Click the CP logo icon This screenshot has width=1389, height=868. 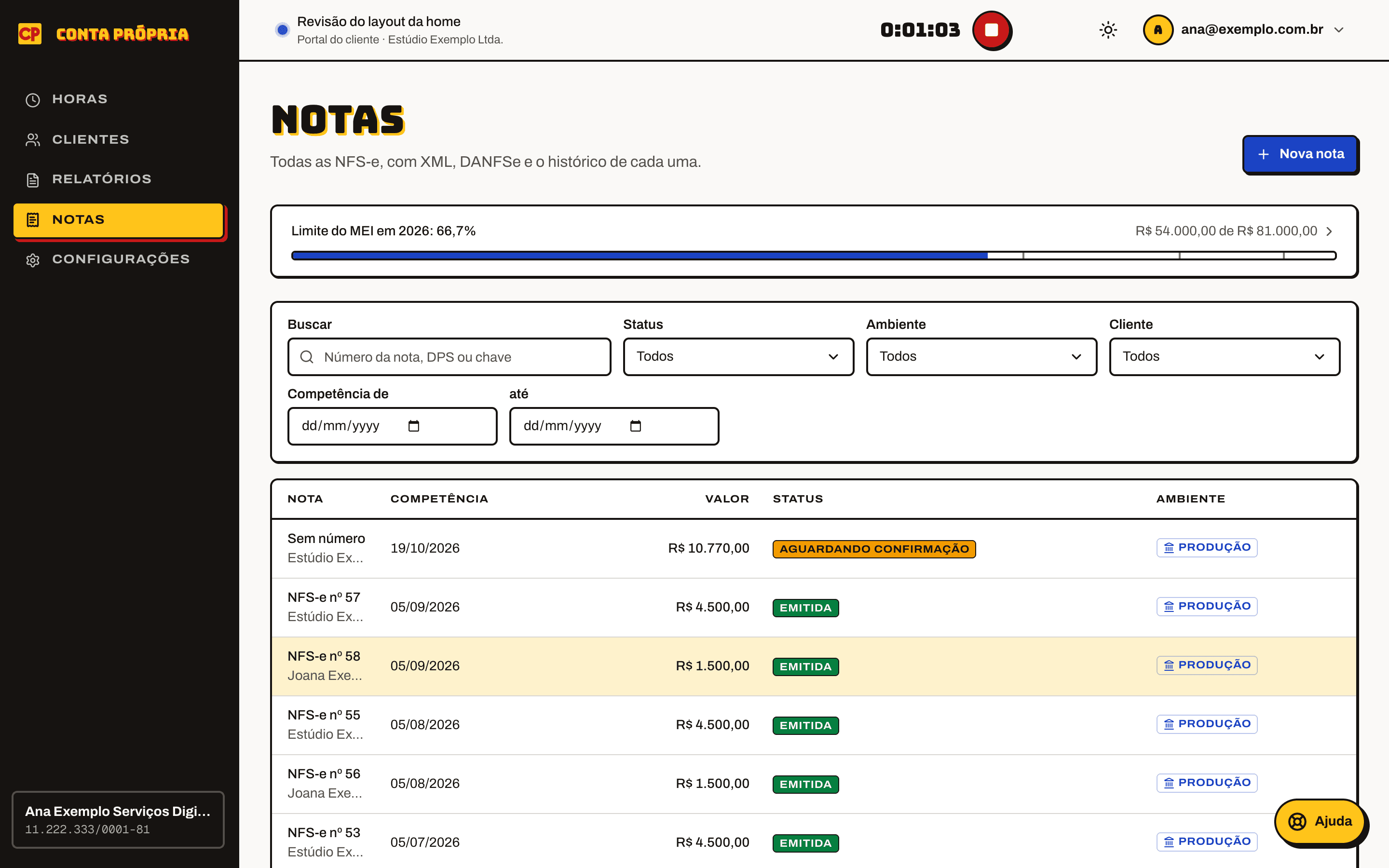pyautogui.click(x=30, y=34)
